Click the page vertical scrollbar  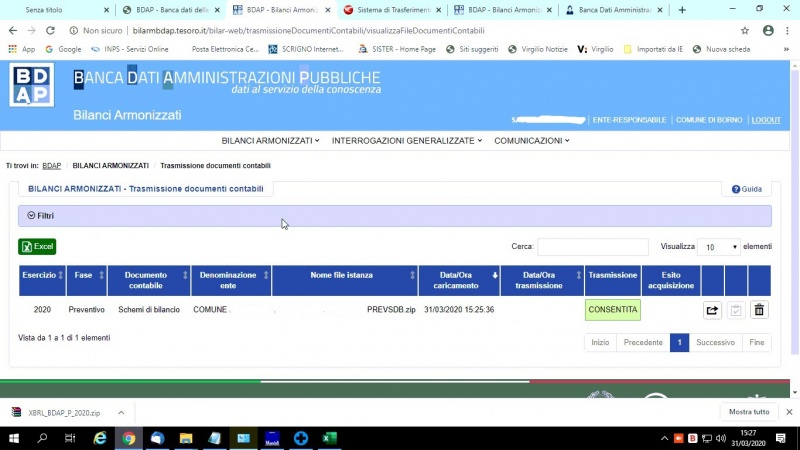[795, 214]
